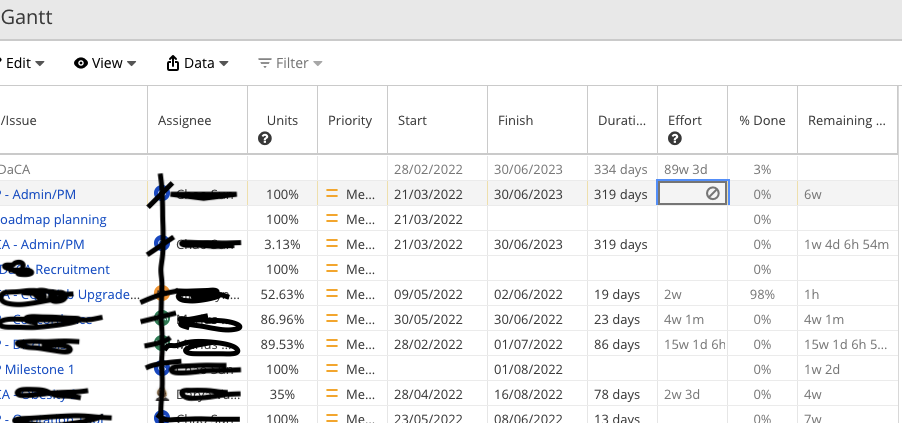Click the help icon under Effort header

click(x=675, y=139)
